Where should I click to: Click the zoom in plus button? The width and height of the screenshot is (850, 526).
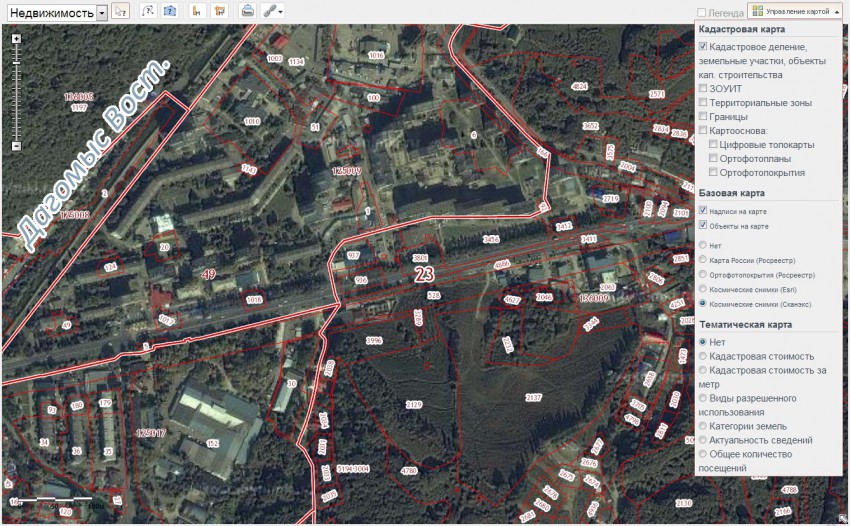[x=16, y=38]
